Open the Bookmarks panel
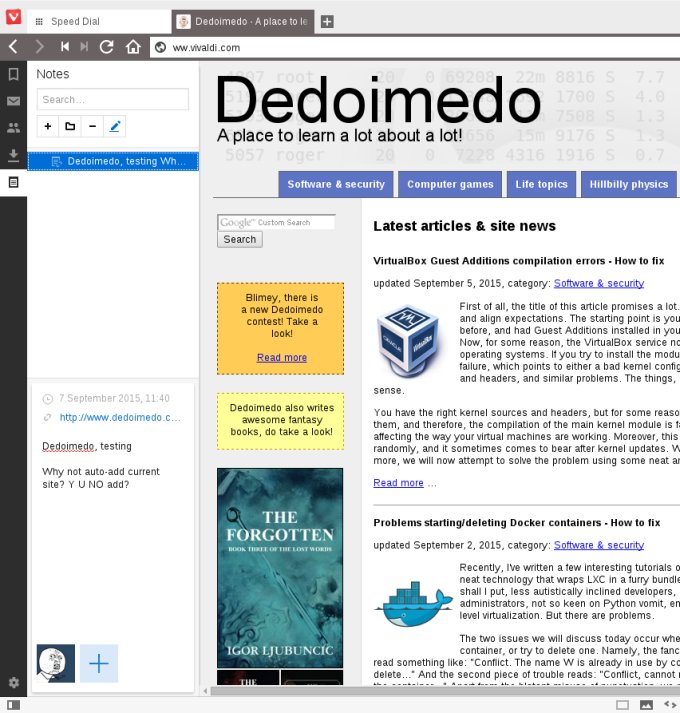 click(x=13, y=74)
